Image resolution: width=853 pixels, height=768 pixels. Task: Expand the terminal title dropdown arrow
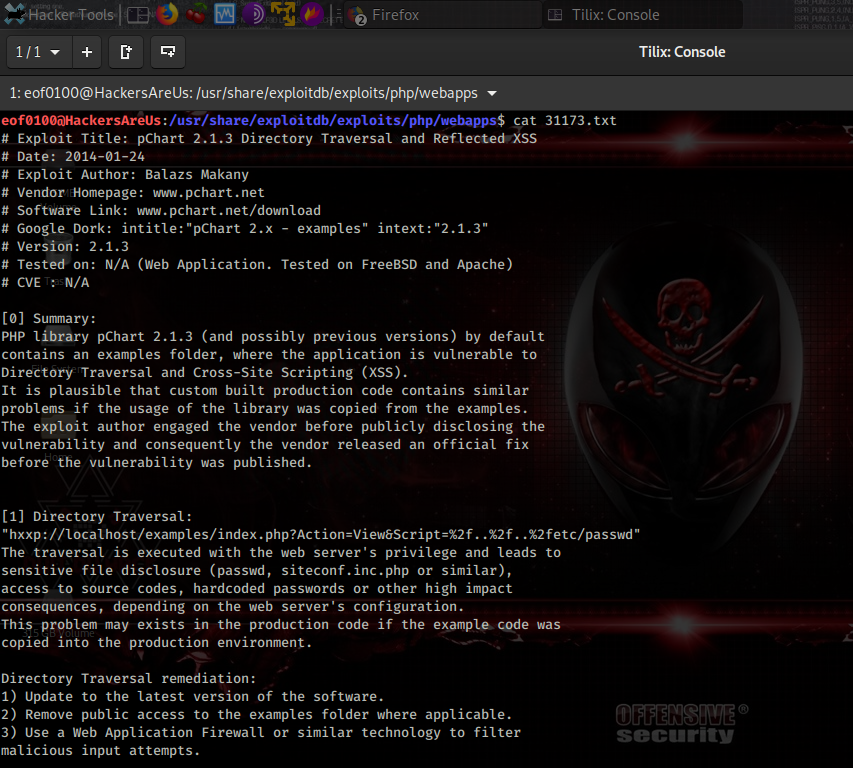coord(491,94)
